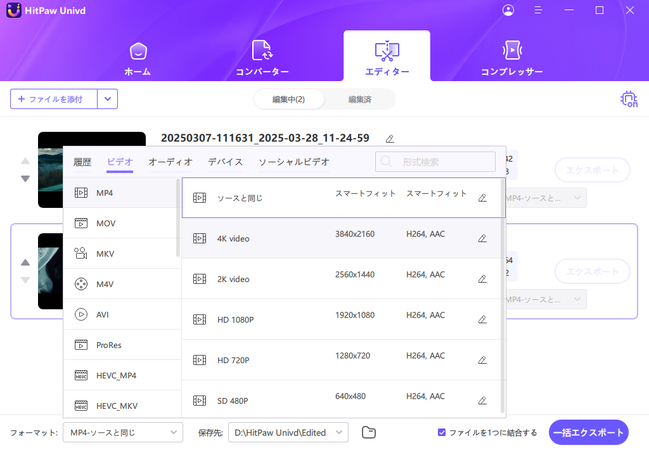Click the 4K video preset film icon
The width and height of the screenshot is (649, 450).
200,238
